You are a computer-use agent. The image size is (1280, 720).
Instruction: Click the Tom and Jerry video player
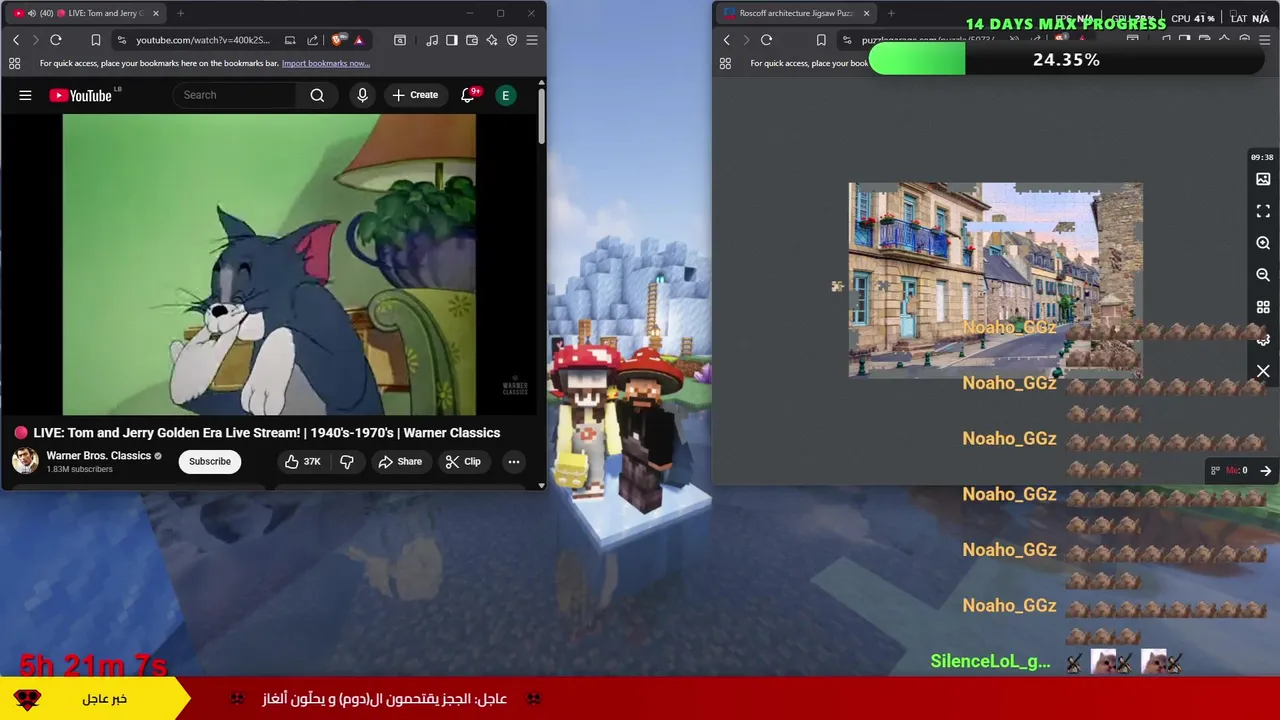click(x=269, y=264)
